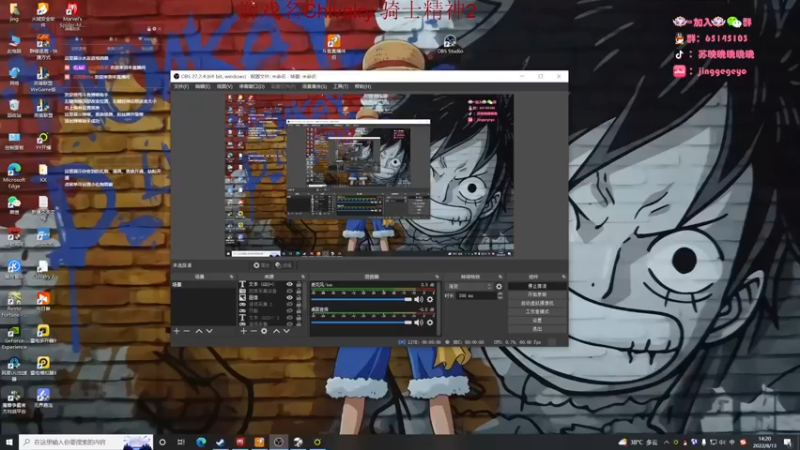Pop out the Controls dock icon
Screen dimensions: 800x450
pos(563,277)
